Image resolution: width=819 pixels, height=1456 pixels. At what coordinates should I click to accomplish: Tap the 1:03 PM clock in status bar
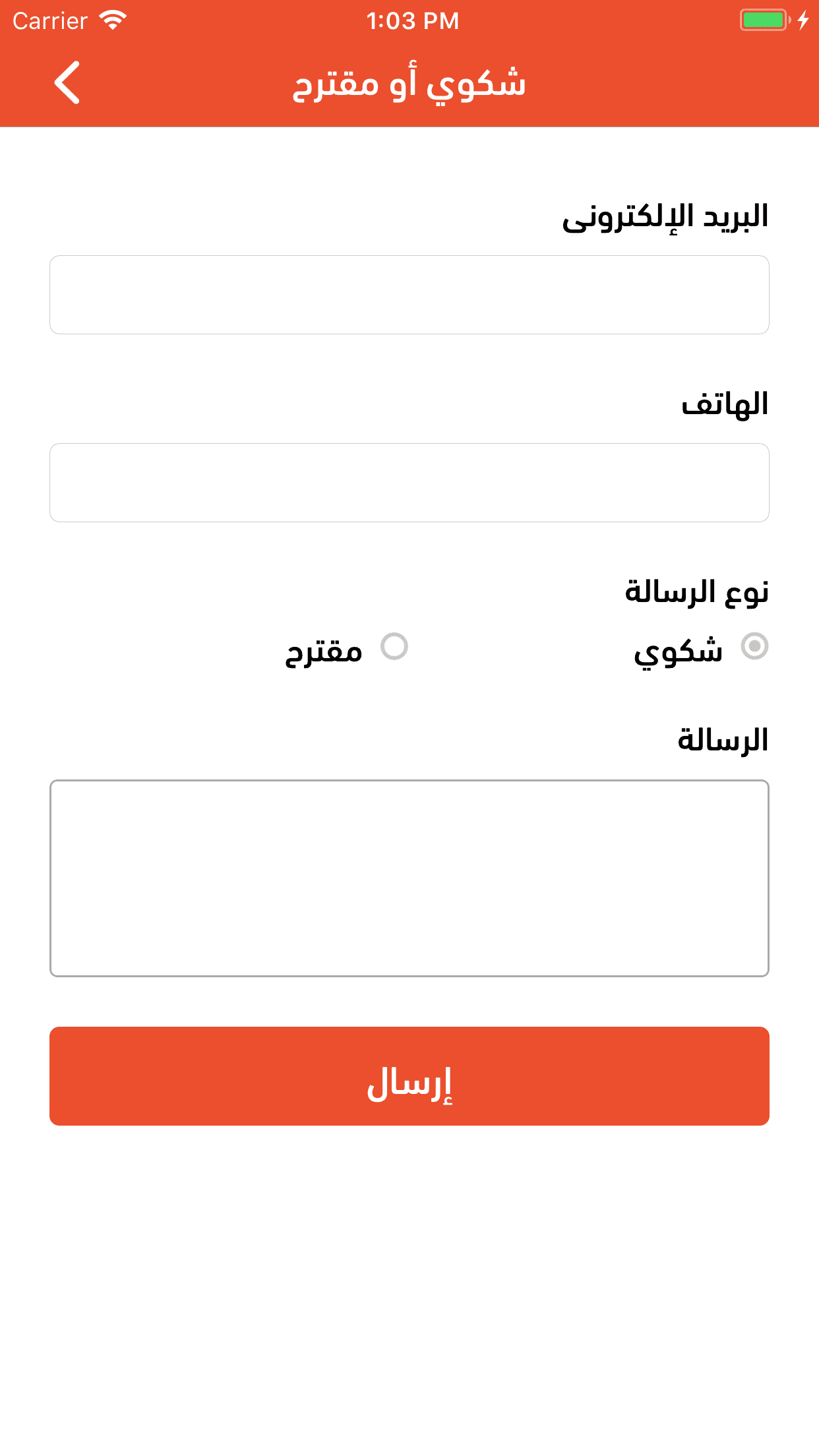[413, 21]
